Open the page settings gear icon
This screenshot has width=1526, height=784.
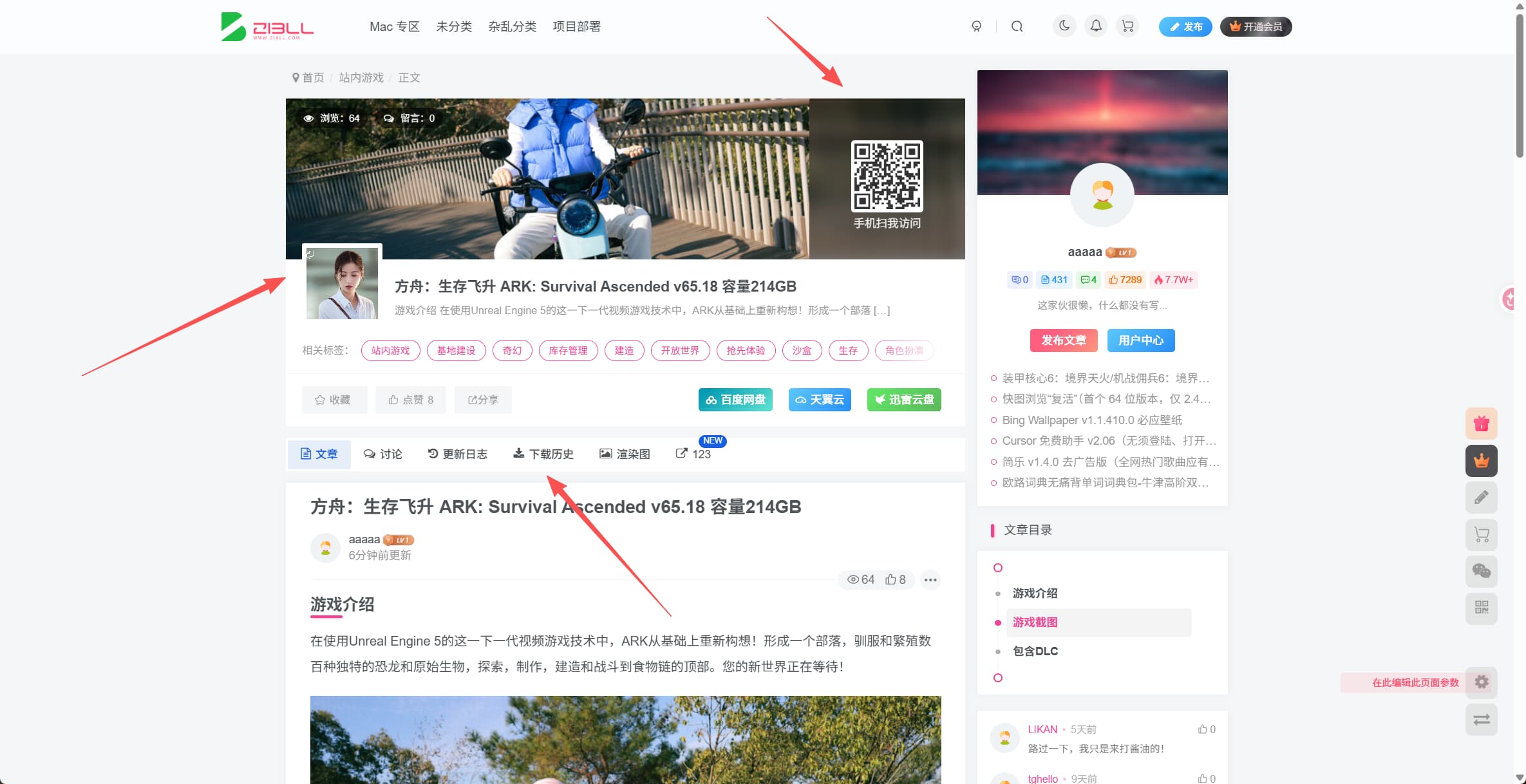(x=1482, y=682)
